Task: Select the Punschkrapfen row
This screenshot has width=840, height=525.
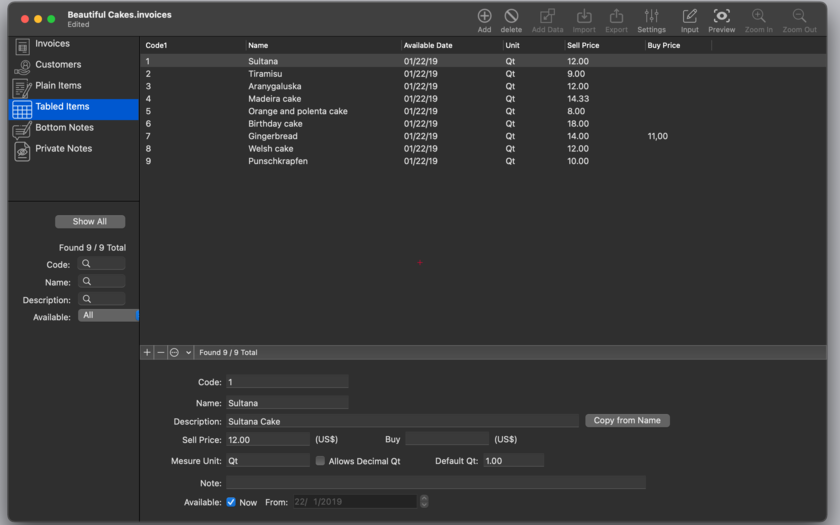Action: pyautogui.click(x=483, y=161)
